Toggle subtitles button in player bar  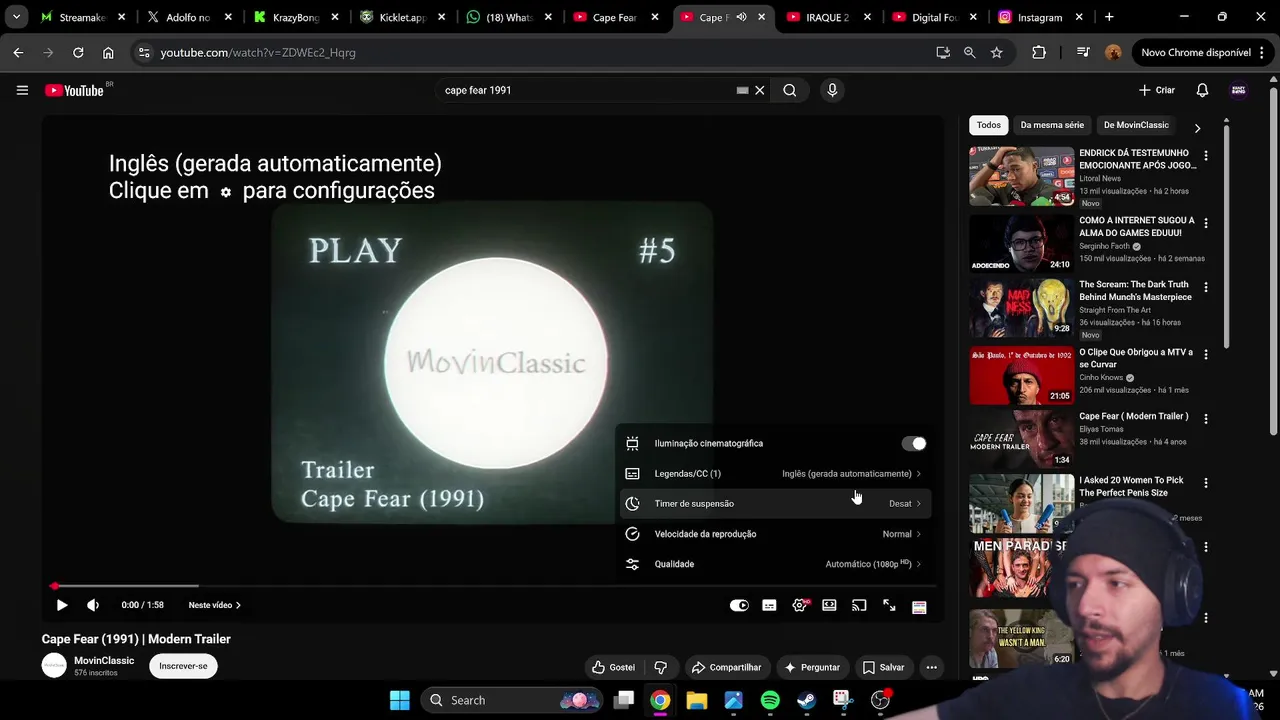(x=769, y=605)
